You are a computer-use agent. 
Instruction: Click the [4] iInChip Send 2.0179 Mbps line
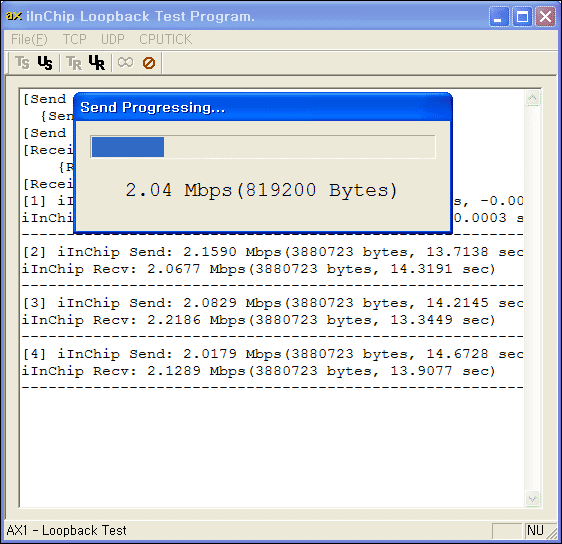pos(272,354)
